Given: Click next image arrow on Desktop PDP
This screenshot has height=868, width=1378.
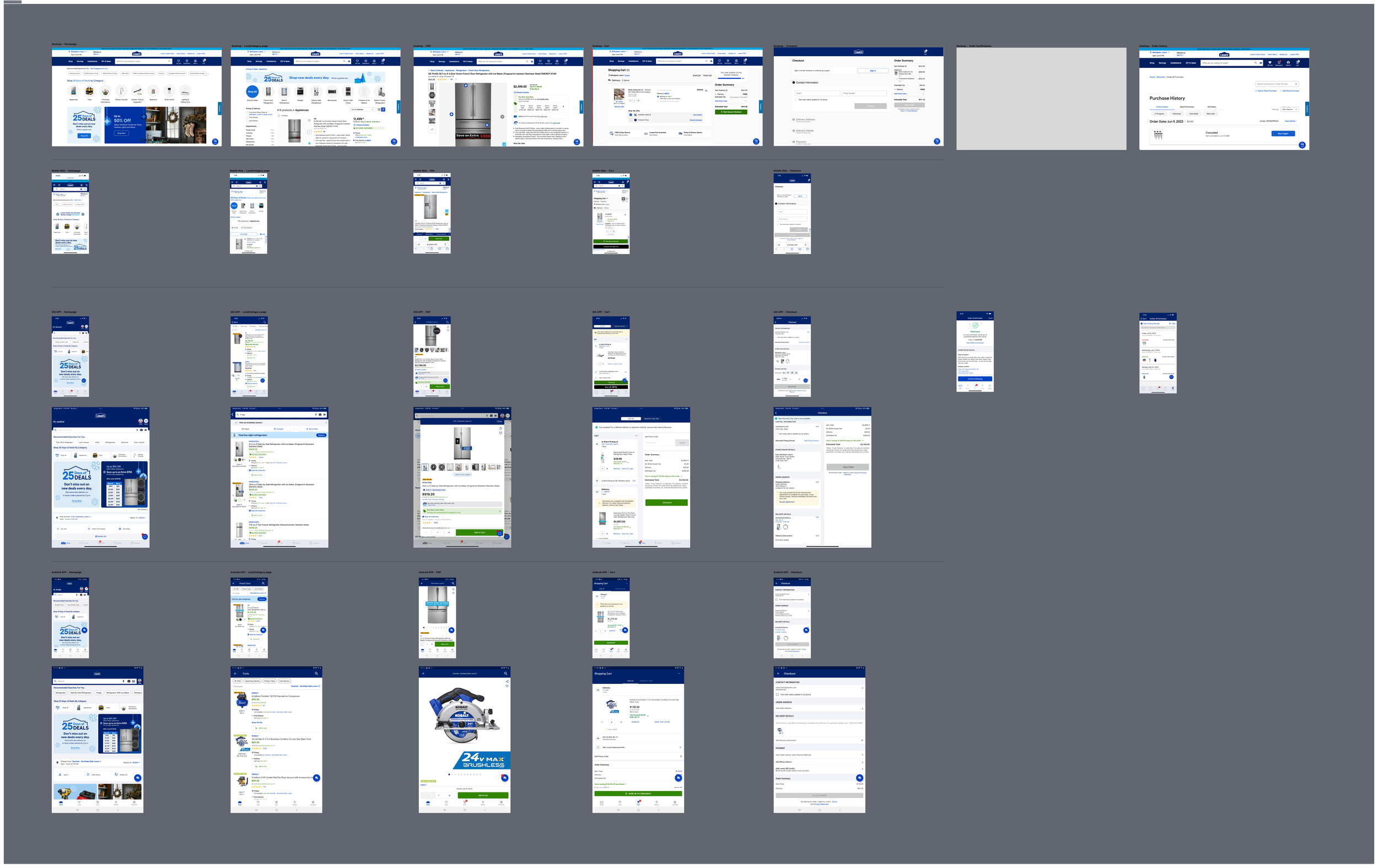Looking at the screenshot, I should pos(503,117).
